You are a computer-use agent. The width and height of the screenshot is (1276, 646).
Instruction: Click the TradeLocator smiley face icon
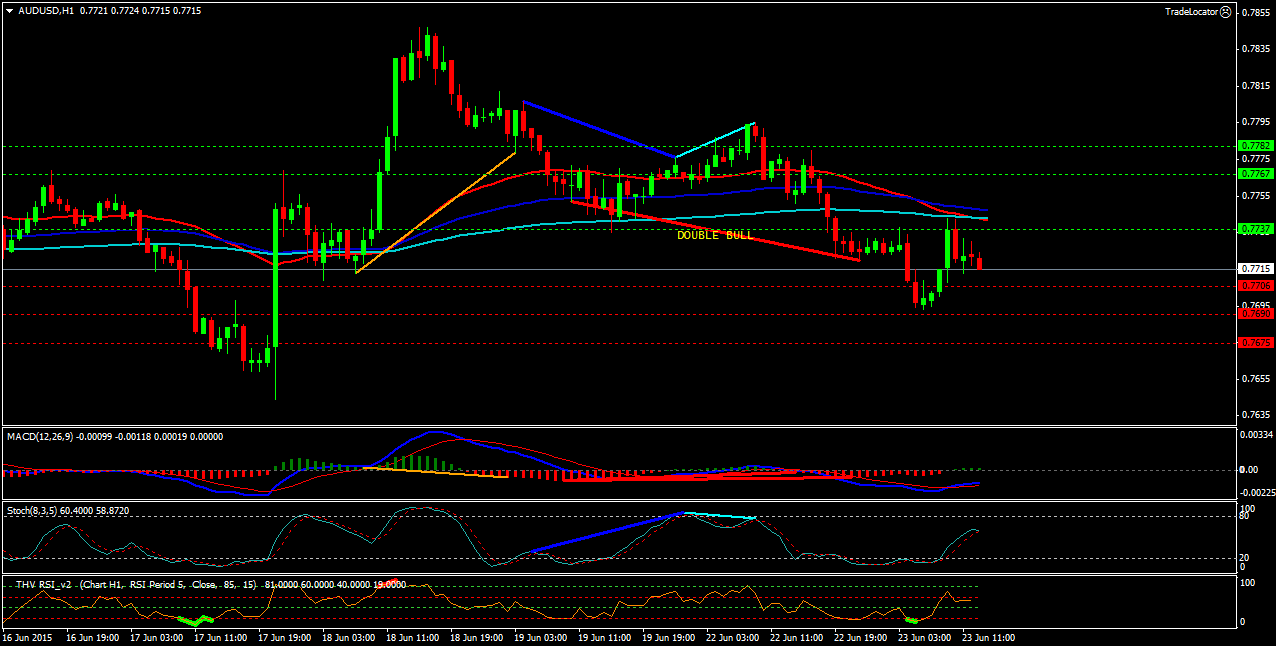pos(1226,11)
